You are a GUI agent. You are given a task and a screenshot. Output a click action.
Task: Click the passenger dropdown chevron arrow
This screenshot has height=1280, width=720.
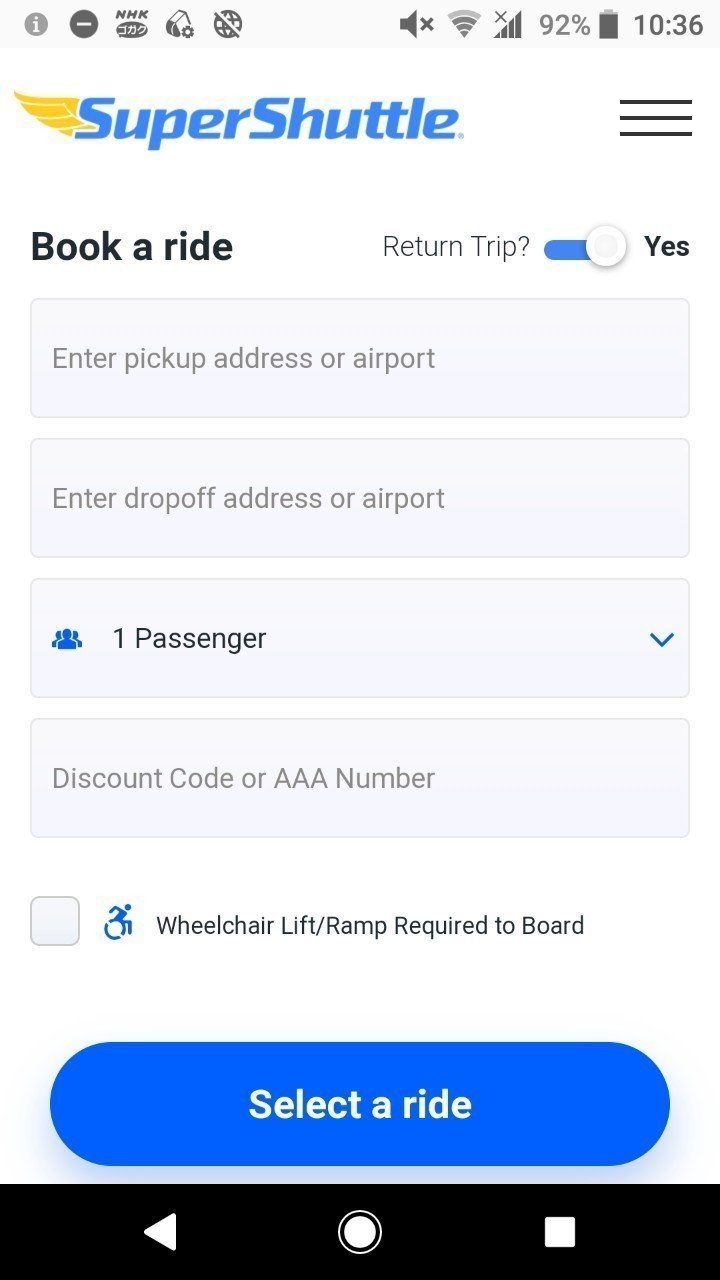click(x=662, y=639)
